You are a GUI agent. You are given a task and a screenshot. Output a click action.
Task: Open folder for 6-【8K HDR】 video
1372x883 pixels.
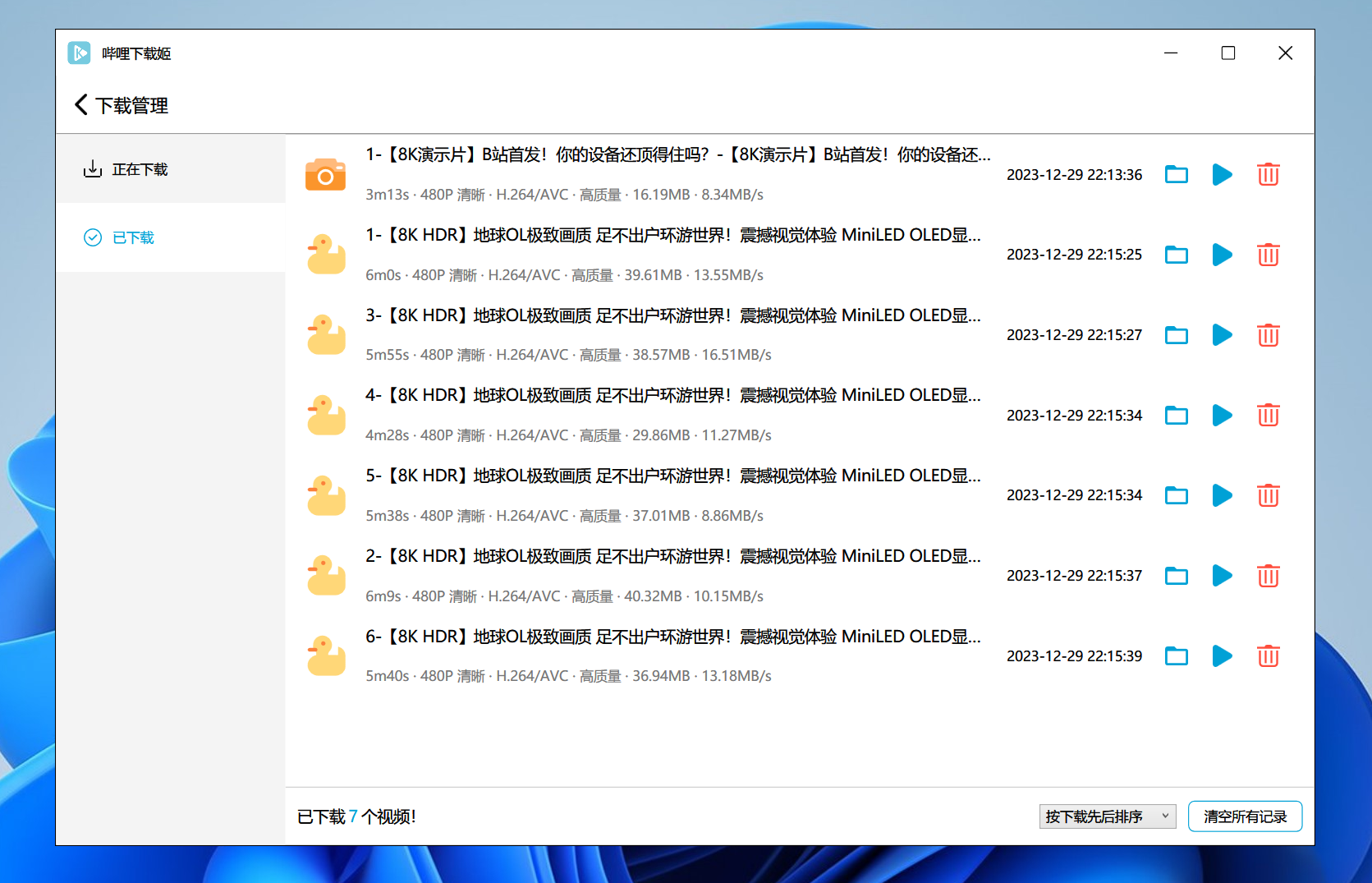(x=1177, y=656)
